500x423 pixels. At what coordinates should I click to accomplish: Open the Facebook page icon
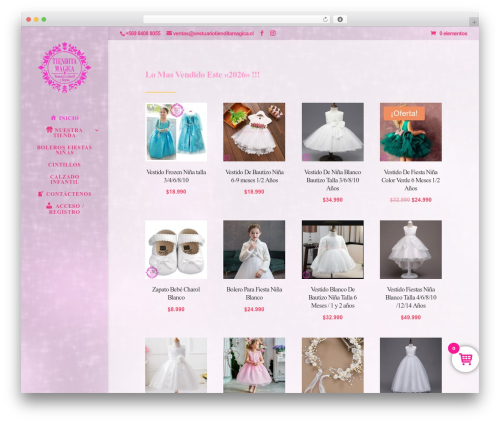[262, 33]
